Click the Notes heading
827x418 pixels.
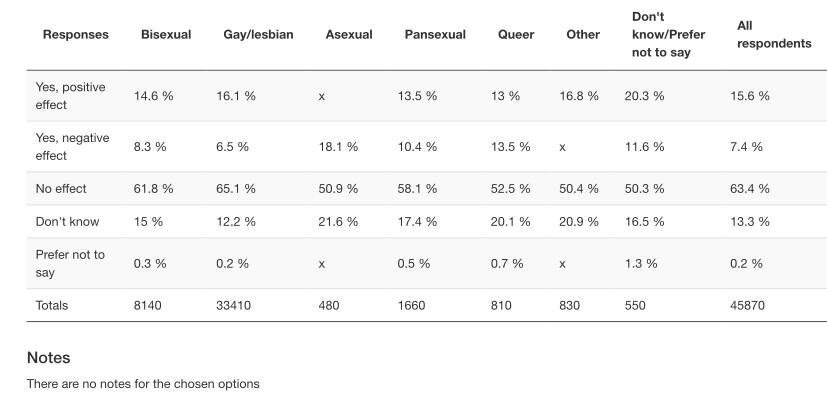tap(48, 357)
